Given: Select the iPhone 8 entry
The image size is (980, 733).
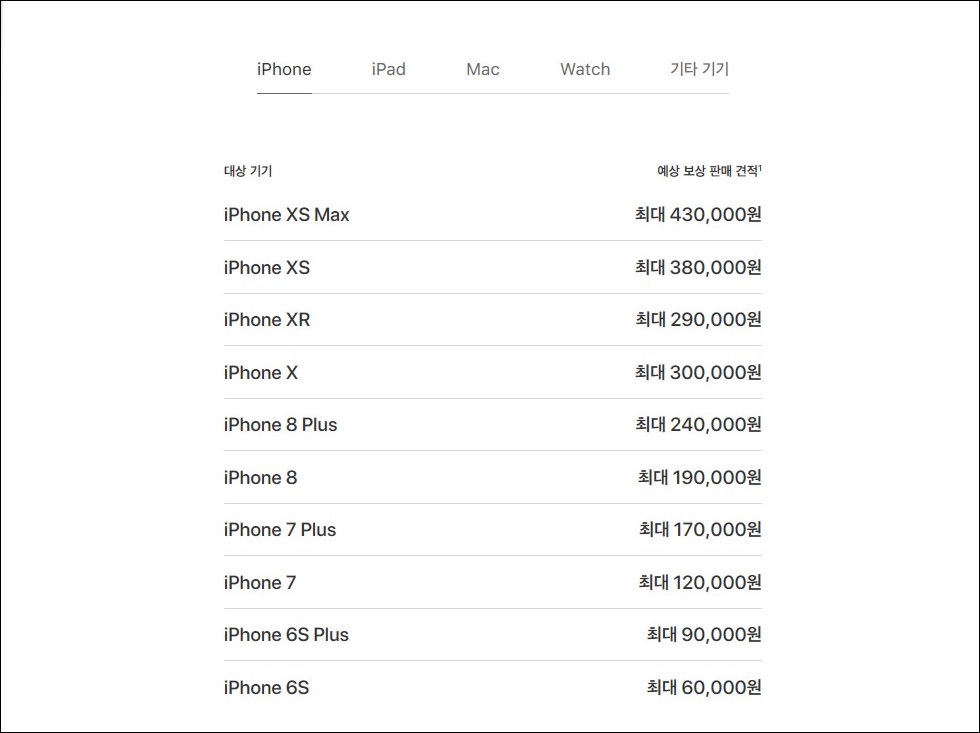Looking at the screenshot, I should [x=261, y=477].
